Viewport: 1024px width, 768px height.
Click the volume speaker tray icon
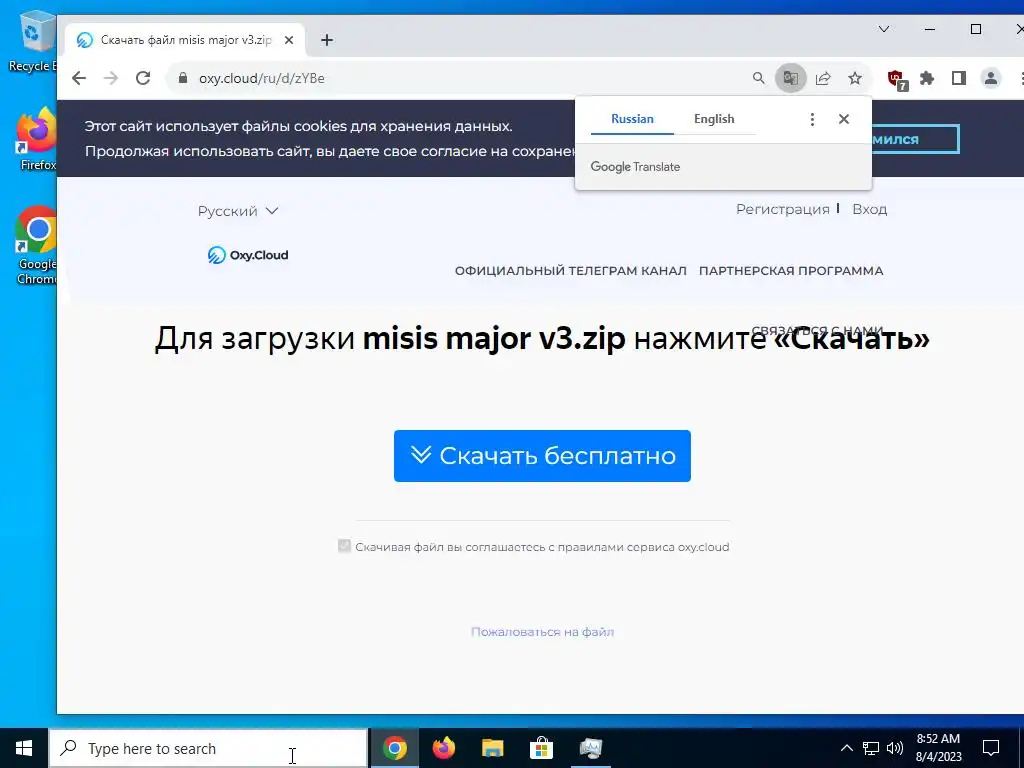pos(895,748)
